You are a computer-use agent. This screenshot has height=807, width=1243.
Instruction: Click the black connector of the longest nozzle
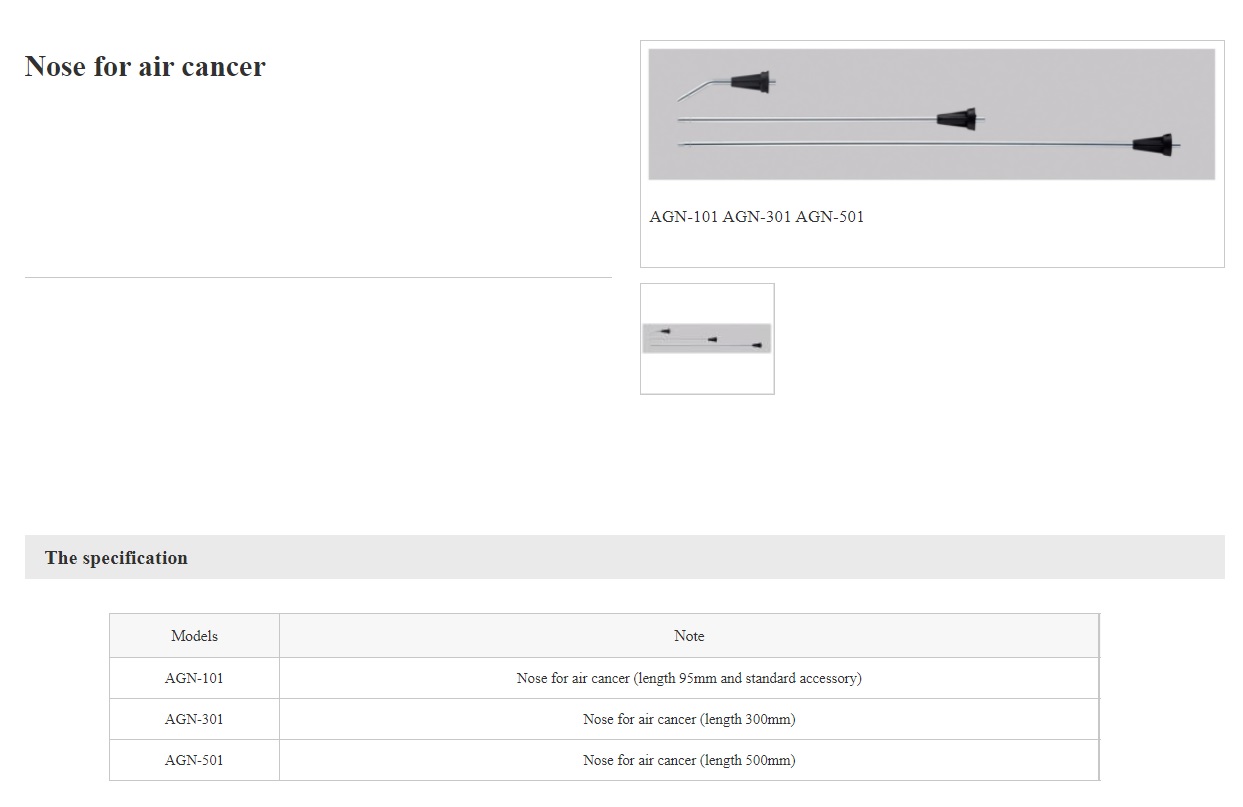point(1153,144)
